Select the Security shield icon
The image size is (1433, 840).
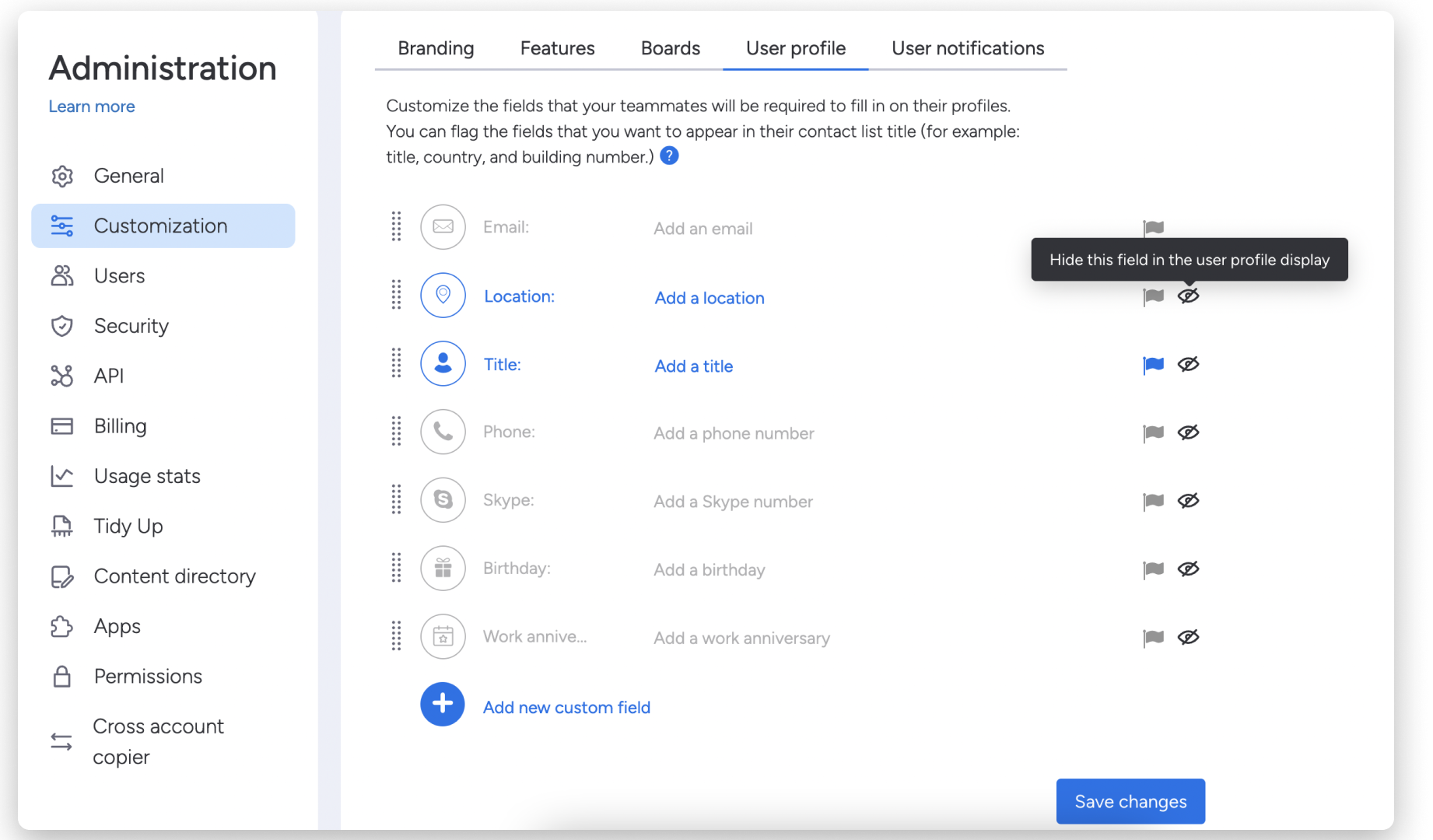tap(62, 326)
